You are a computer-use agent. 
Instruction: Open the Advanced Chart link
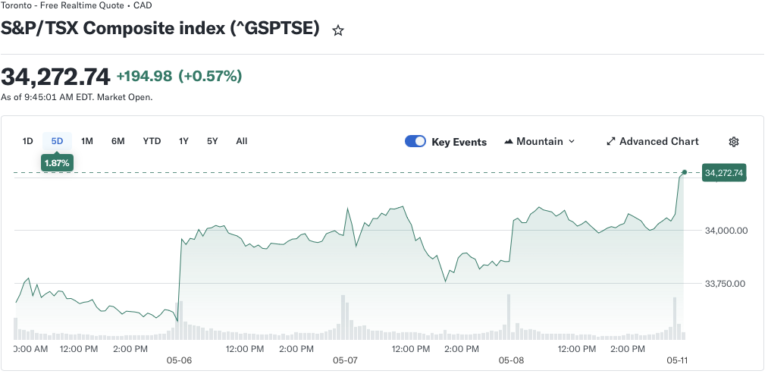tap(652, 141)
